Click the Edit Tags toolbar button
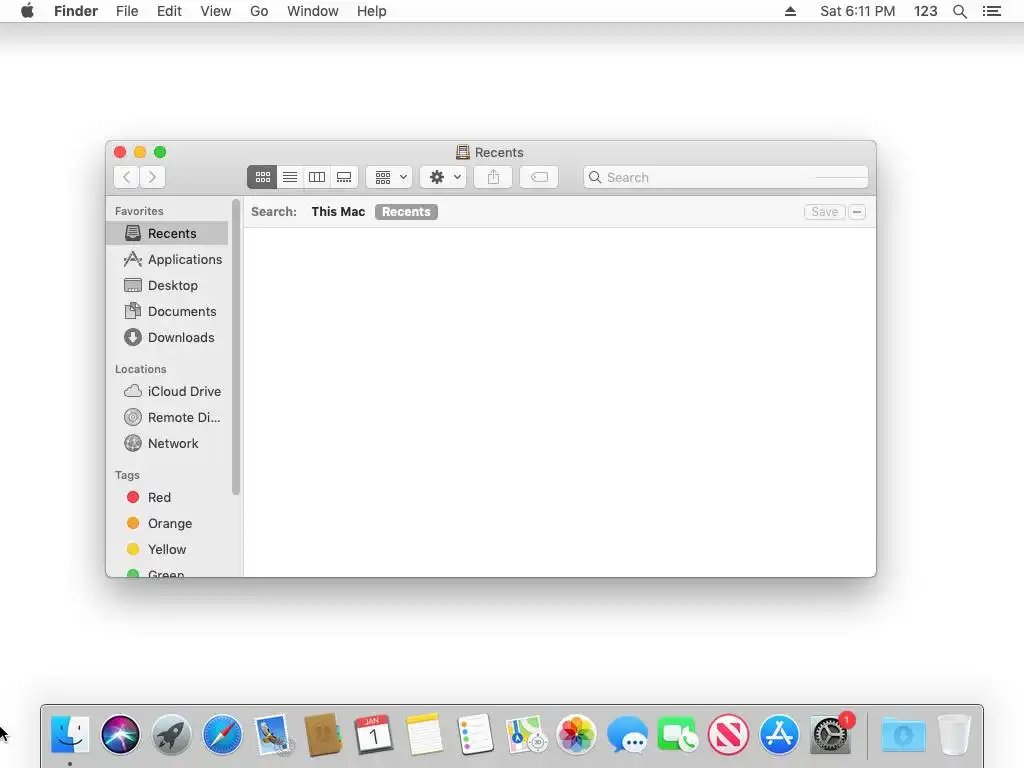The image size is (1024, 768). point(539,177)
